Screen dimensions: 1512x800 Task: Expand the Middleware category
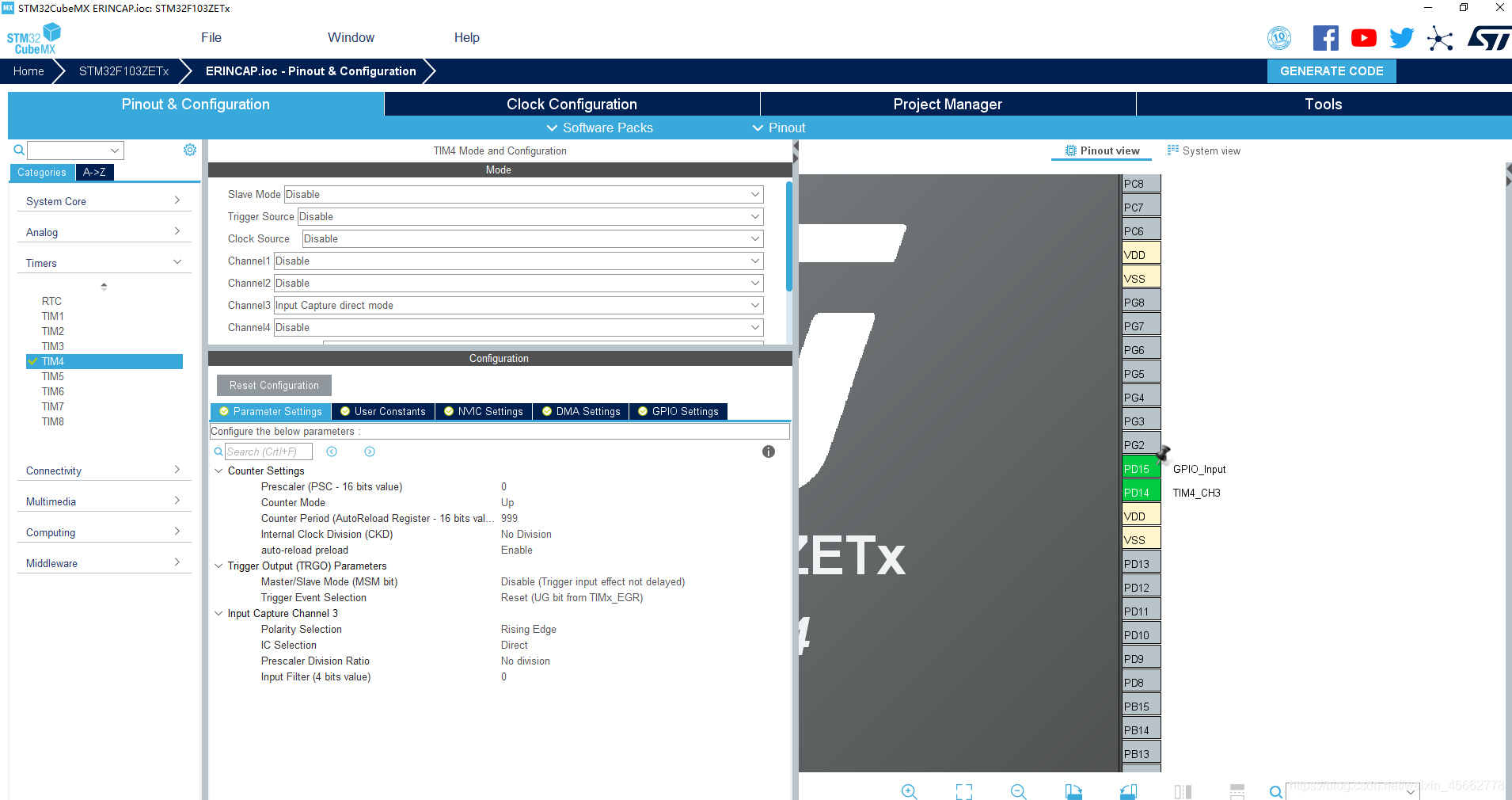(104, 563)
